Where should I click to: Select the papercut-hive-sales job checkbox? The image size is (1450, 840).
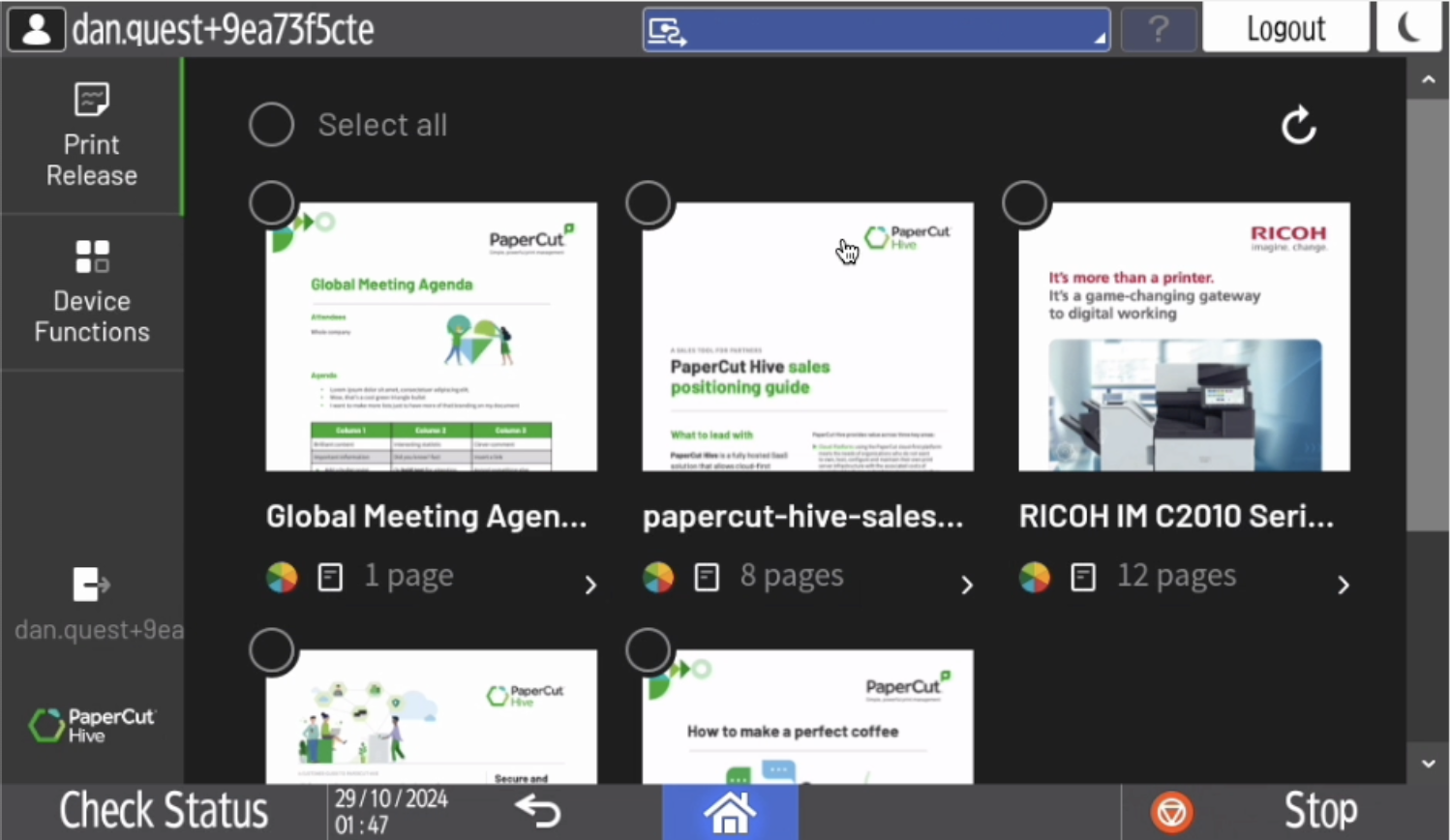(648, 203)
